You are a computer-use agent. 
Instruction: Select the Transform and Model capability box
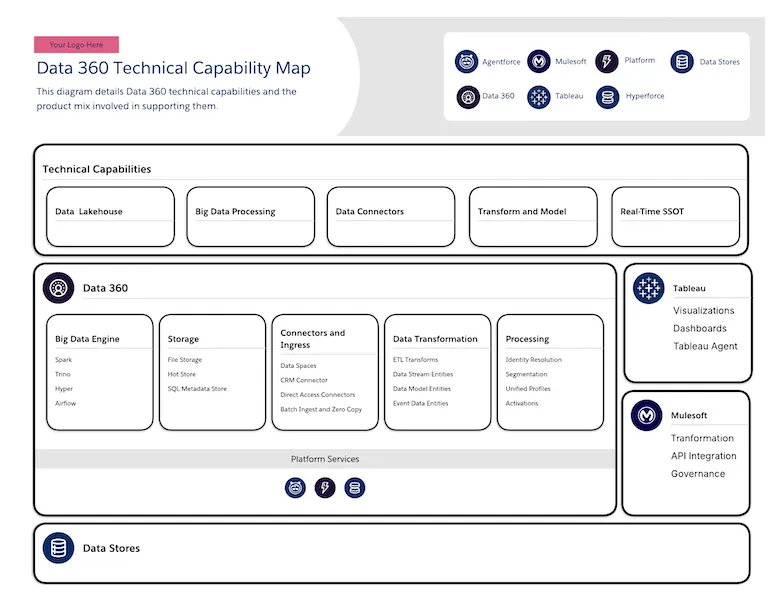tap(533, 216)
